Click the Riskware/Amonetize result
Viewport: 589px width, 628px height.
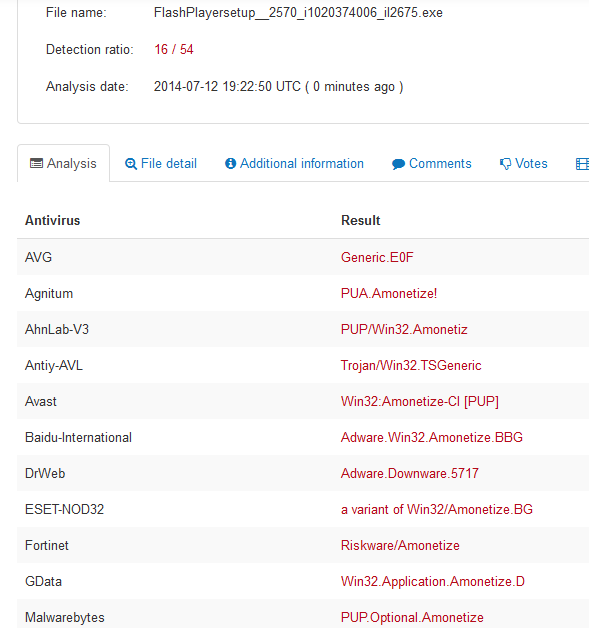click(x=400, y=545)
